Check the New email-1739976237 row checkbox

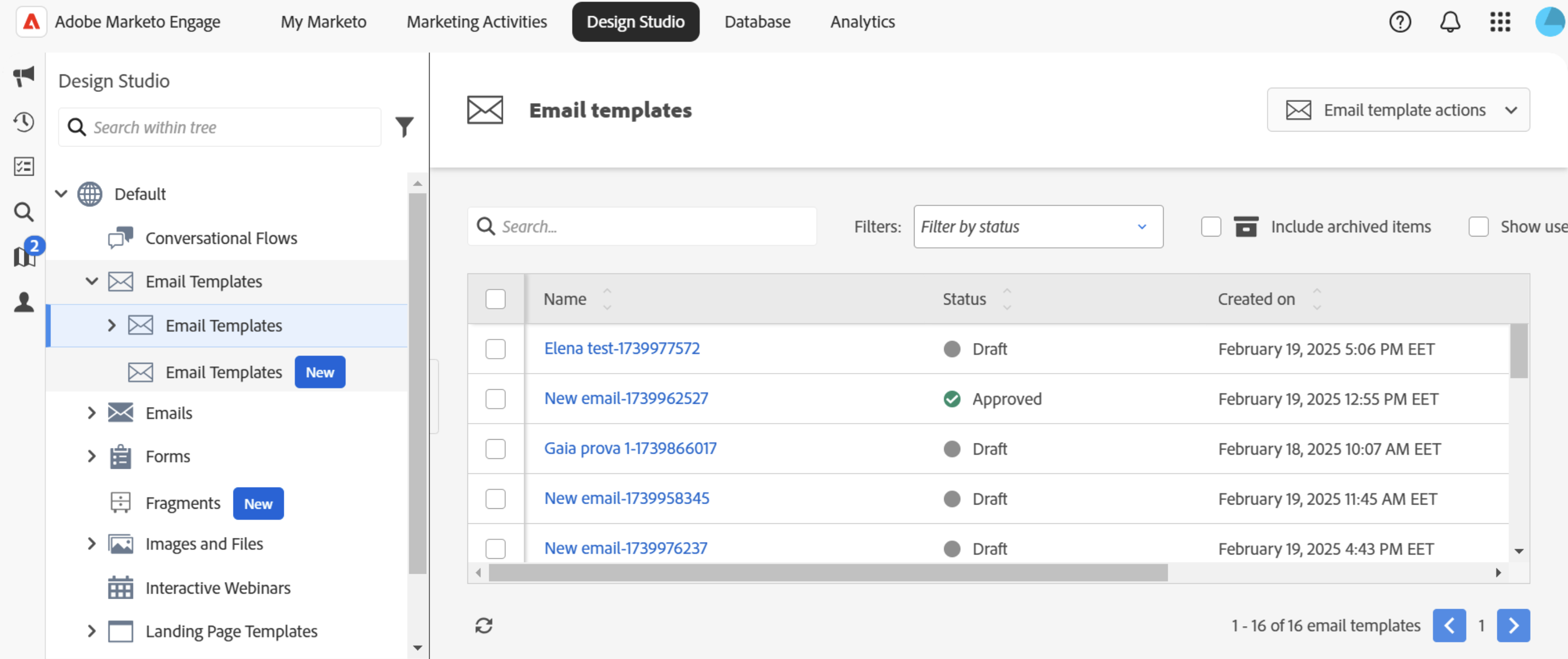coord(495,548)
